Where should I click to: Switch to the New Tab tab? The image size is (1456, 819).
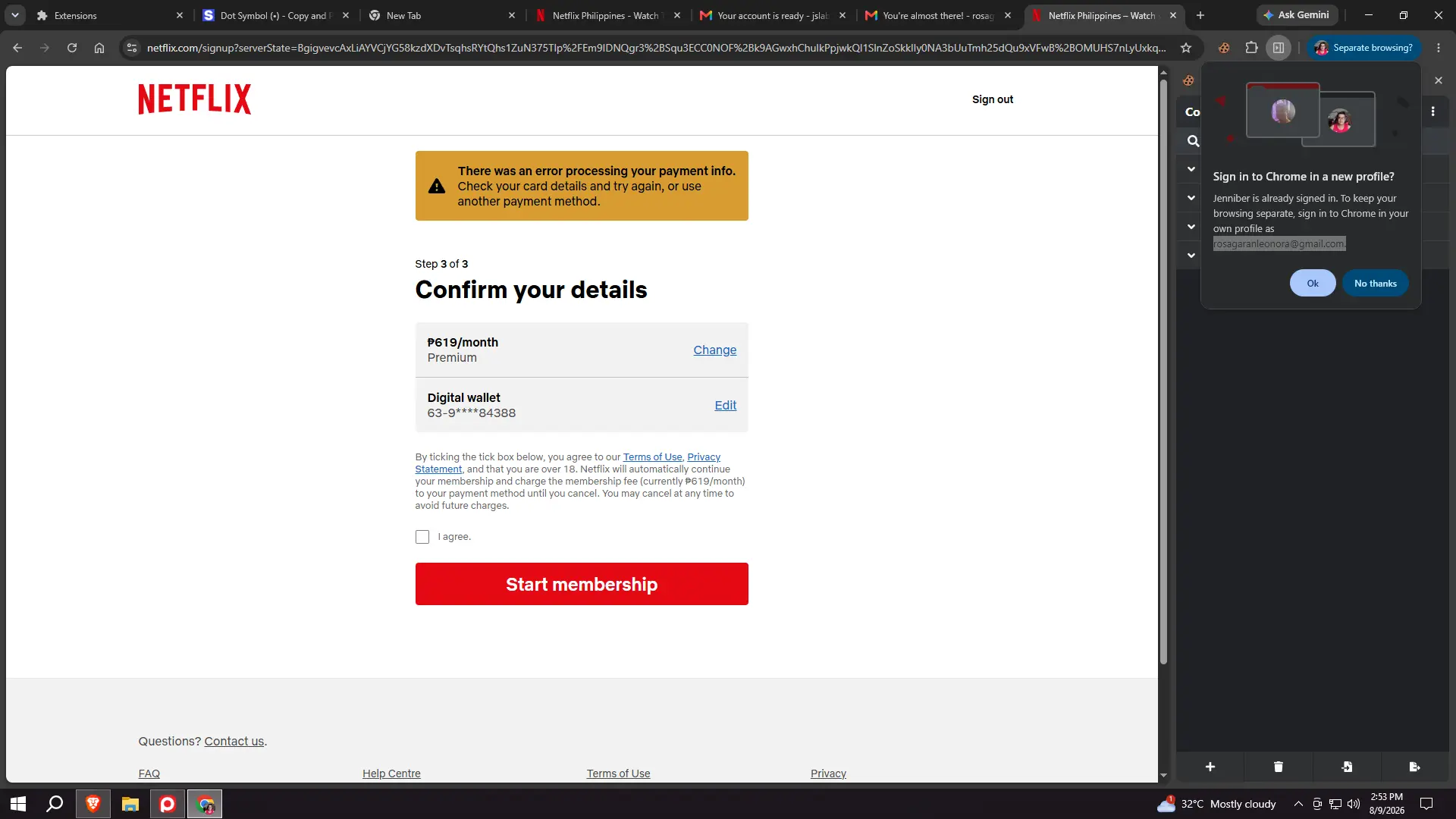pos(440,15)
